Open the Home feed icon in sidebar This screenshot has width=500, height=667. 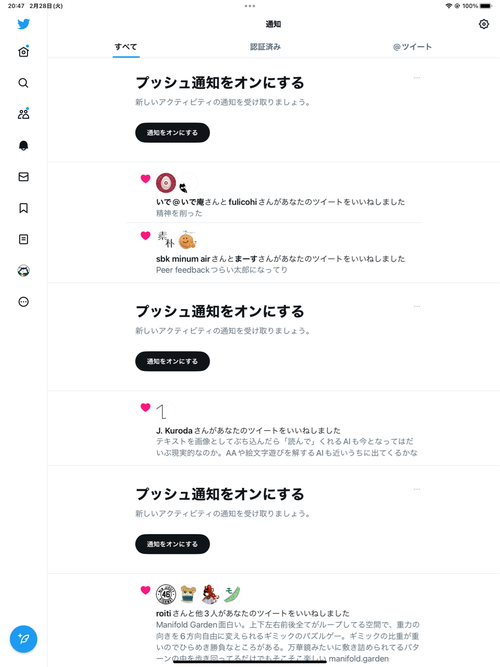click(x=24, y=51)
